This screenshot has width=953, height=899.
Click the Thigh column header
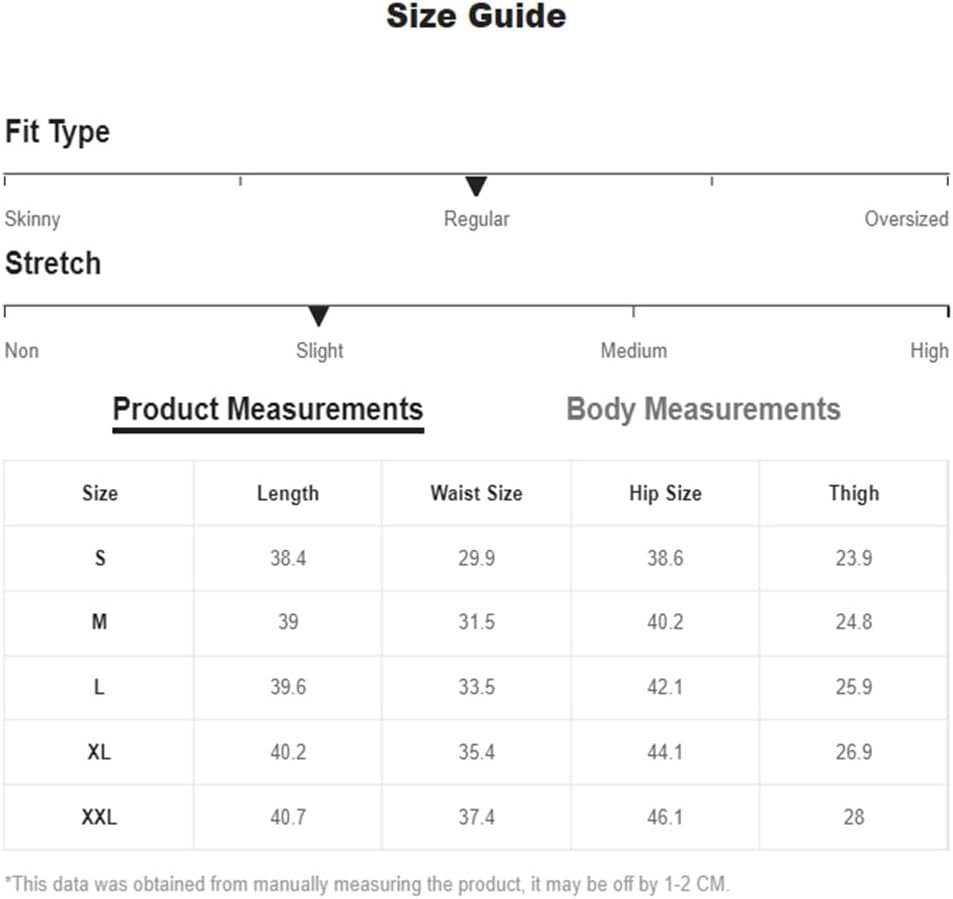(854, 493)
